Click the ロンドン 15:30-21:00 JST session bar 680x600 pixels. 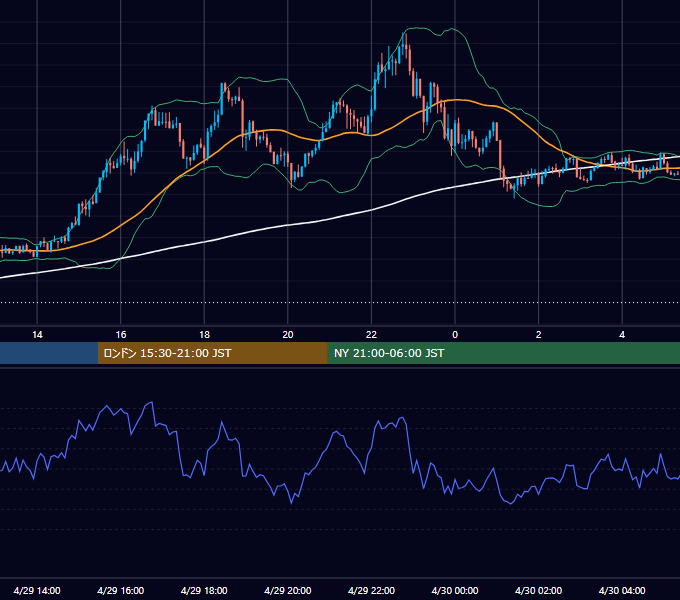(212, 353)
